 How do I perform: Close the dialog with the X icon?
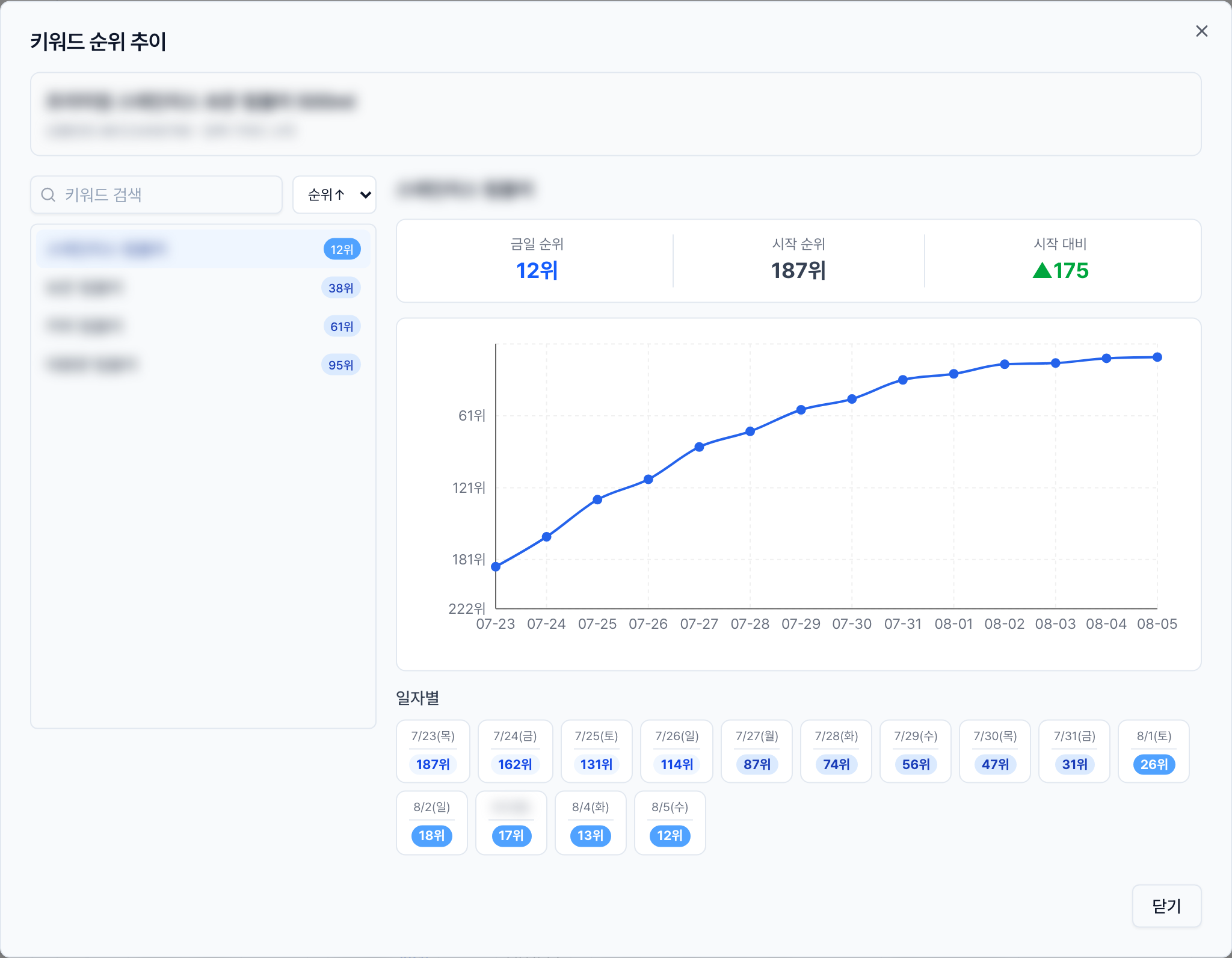(x=1201, y=31)
